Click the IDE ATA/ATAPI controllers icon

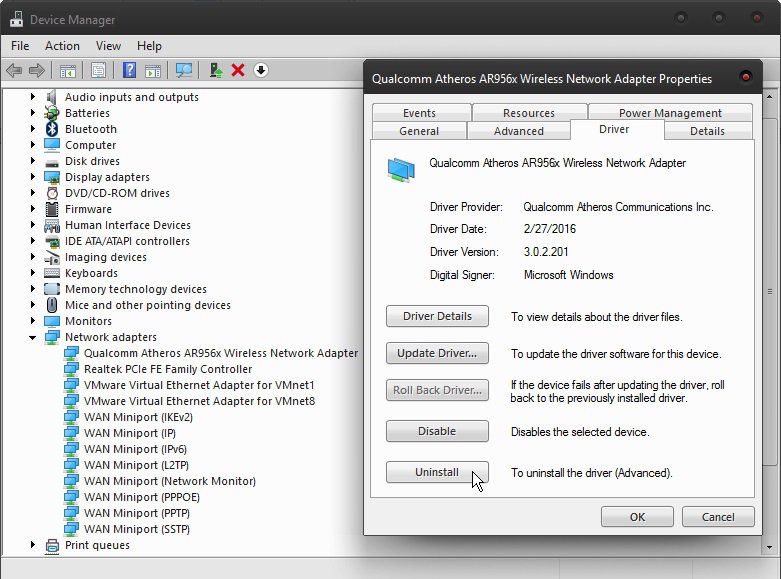pyautogui.click(x=52, y=242)
